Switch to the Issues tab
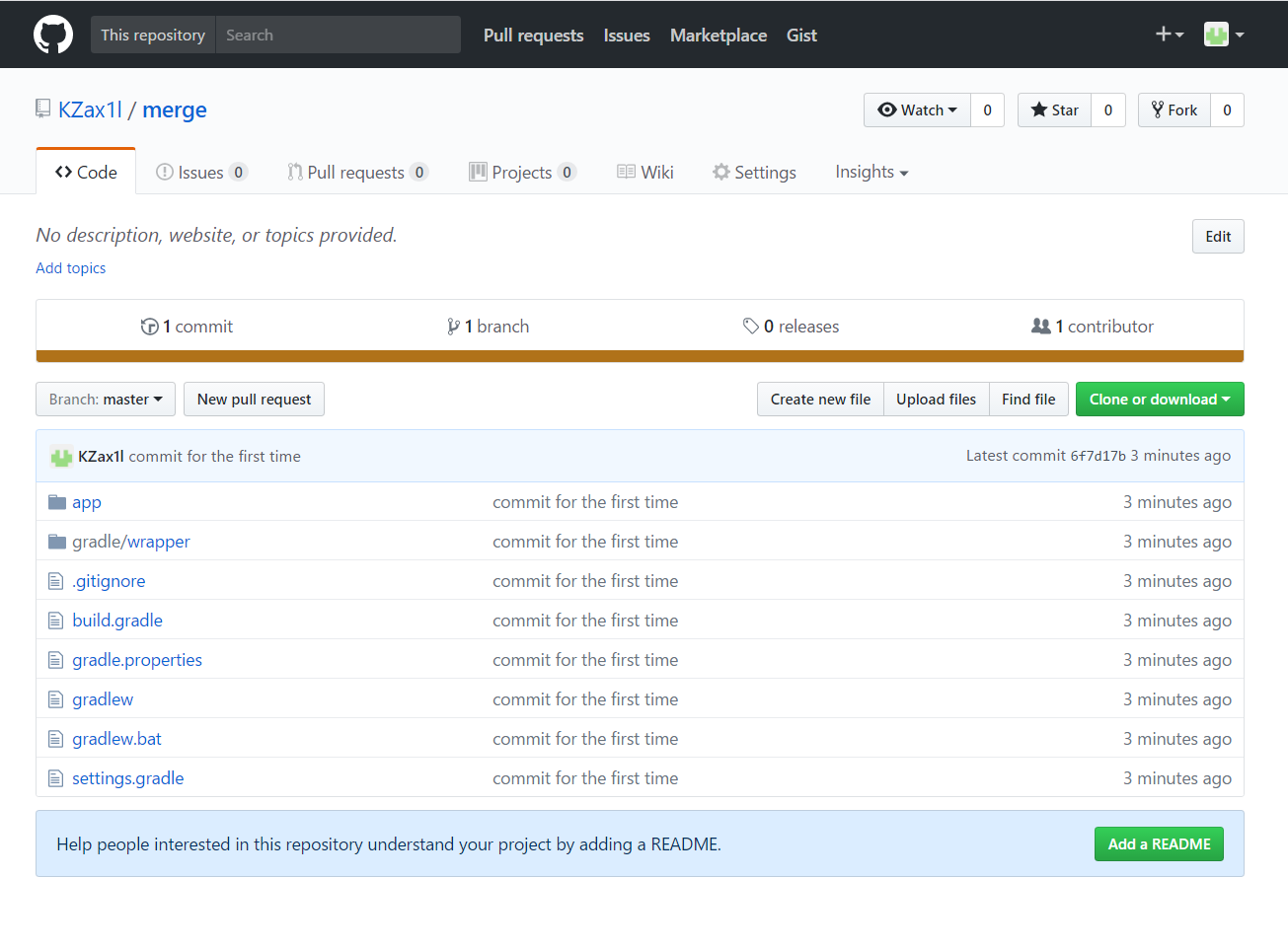 tap(201, 172)
